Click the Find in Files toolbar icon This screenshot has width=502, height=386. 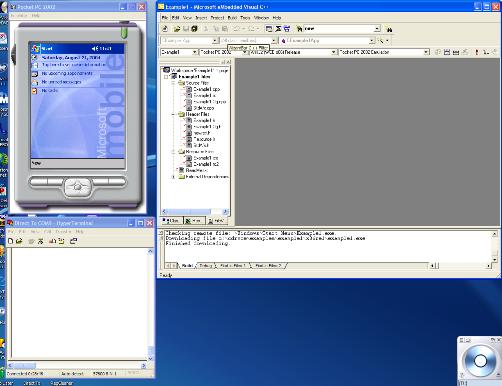299,29
